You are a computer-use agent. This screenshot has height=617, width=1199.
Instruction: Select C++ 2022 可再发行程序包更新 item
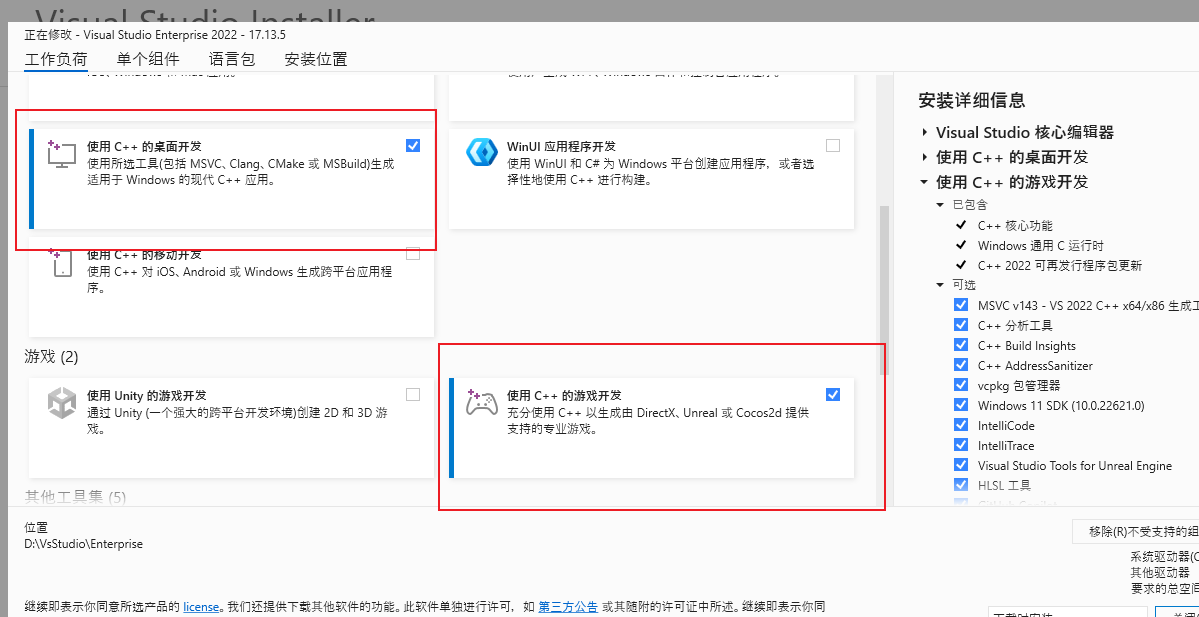click(x=1060, y=265)
